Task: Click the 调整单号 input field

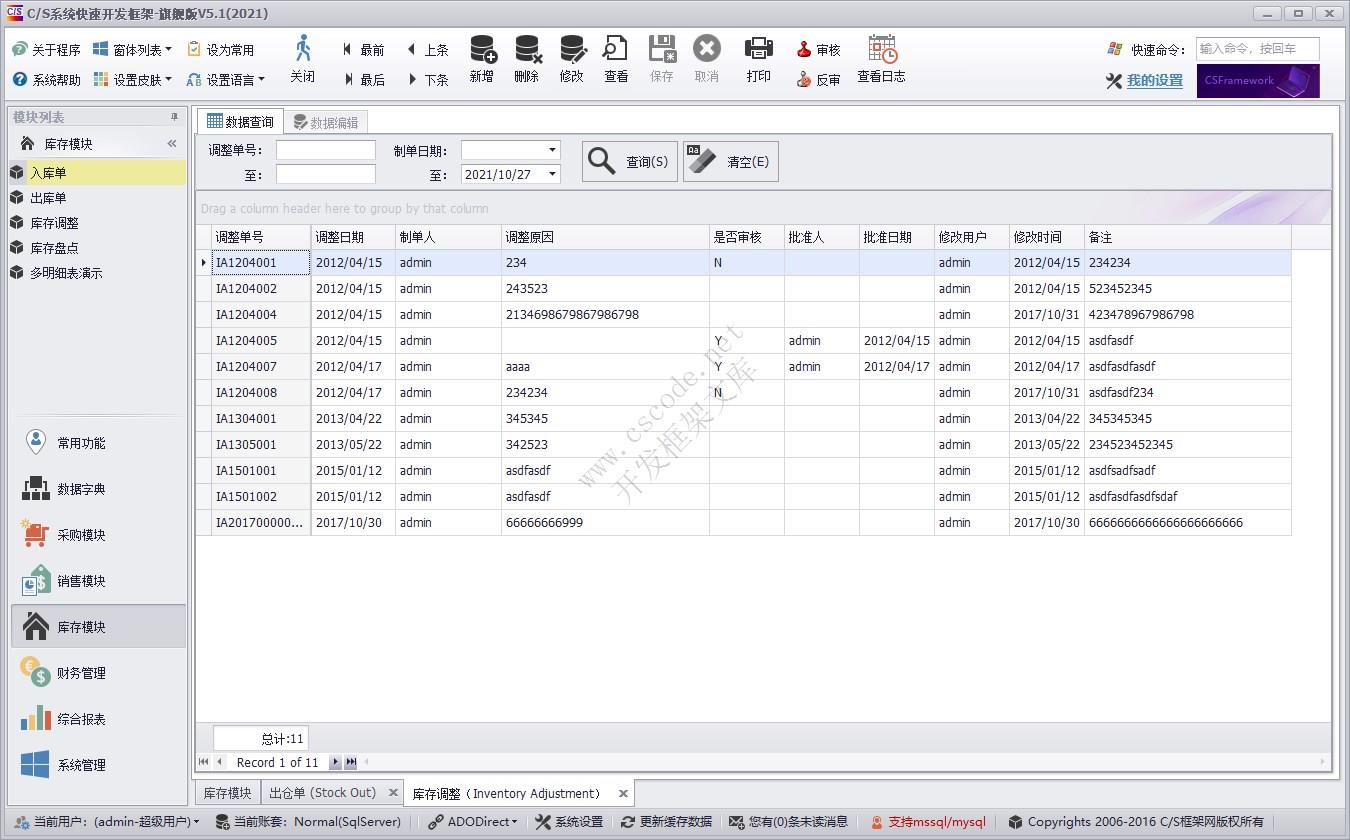Action: (x=325, y=150)
